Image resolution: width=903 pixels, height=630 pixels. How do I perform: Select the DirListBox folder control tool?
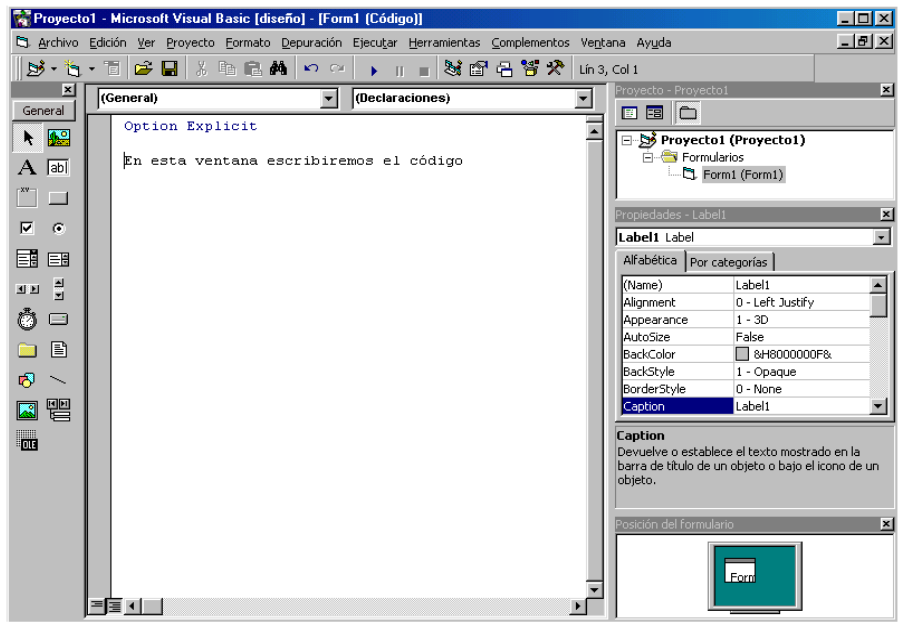click(x=27, y=350)
